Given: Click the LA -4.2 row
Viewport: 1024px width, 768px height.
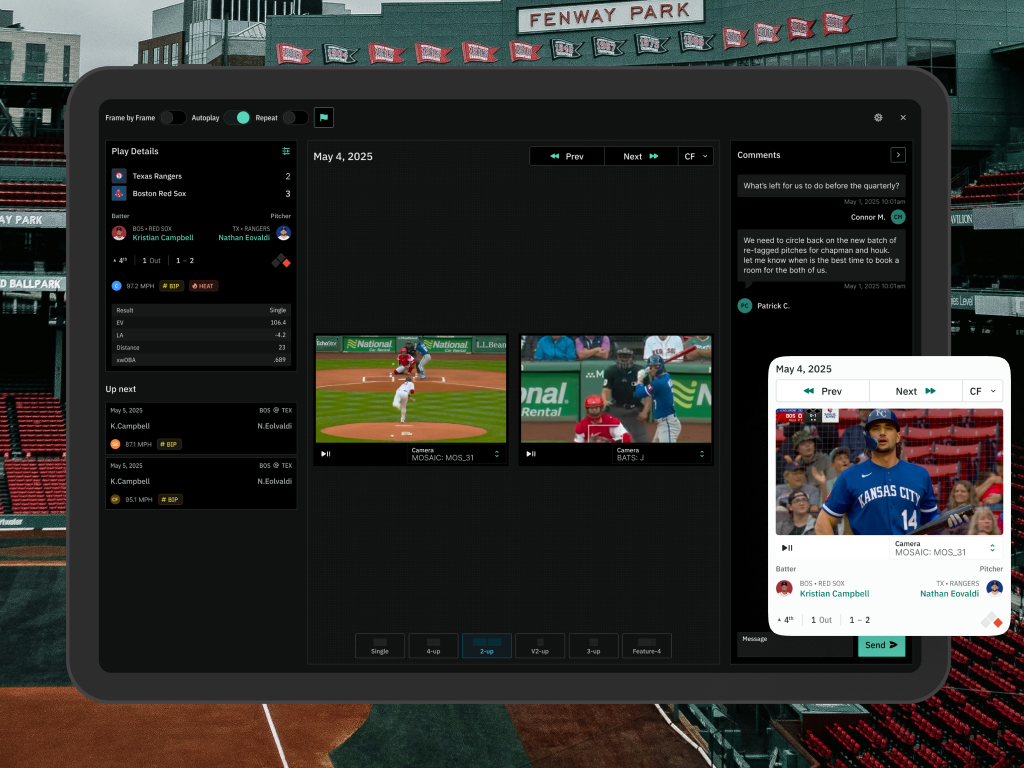Looking at the screenshot, I should tap(201, 335).
